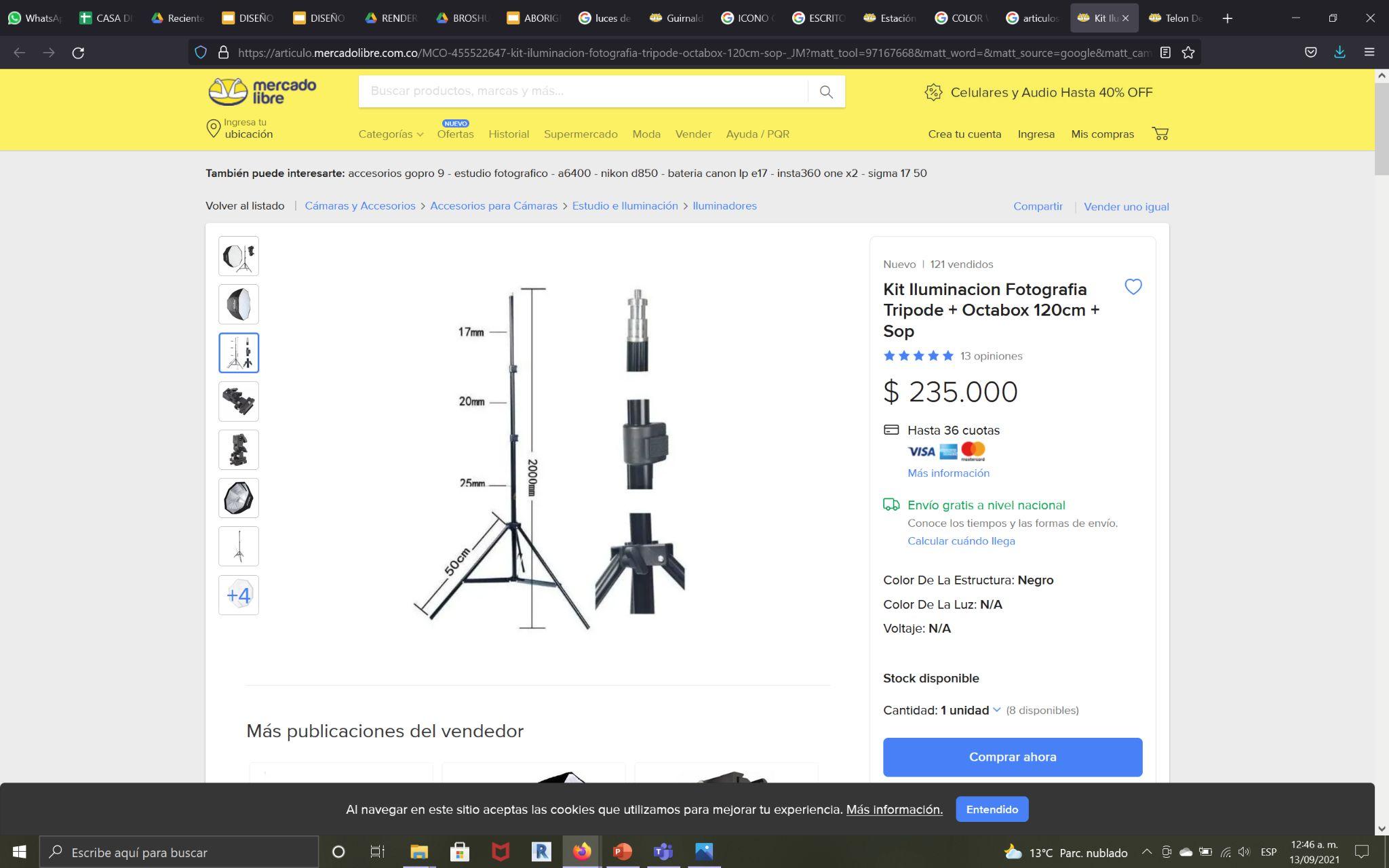The image size is (1389, 868).
Task: Switch to the Telon De browser tab
Action: tap(1177, 18)
